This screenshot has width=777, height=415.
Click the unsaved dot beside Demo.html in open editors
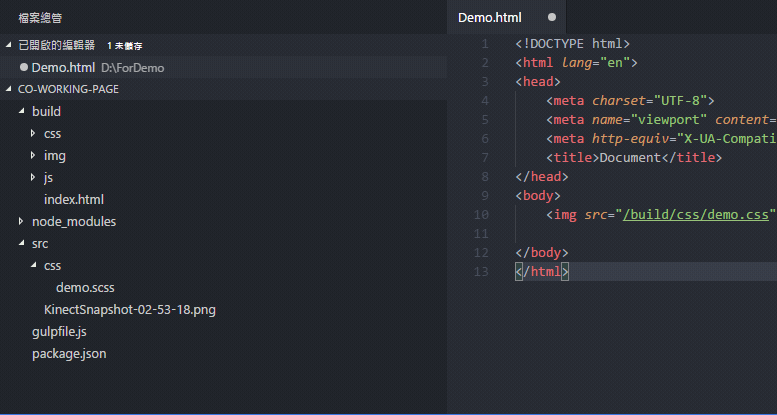coord(23,67)
